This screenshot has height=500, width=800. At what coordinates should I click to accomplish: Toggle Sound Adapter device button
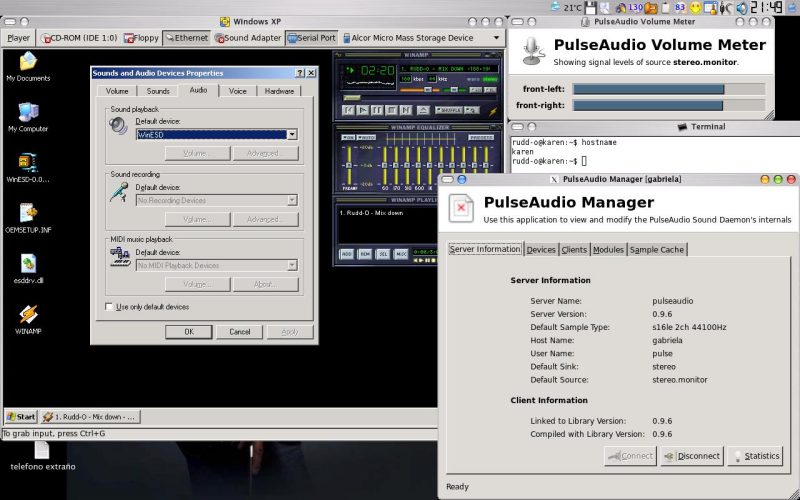(248, 38)
